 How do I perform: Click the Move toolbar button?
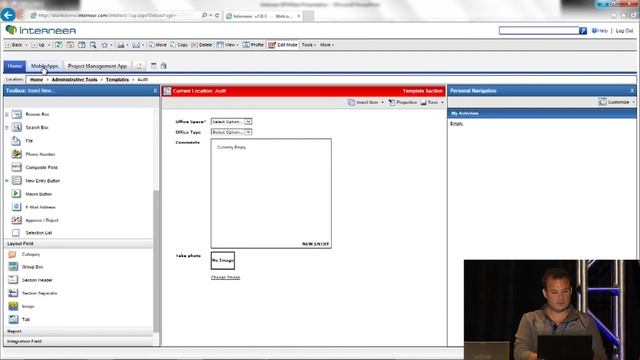pos(158,45)
